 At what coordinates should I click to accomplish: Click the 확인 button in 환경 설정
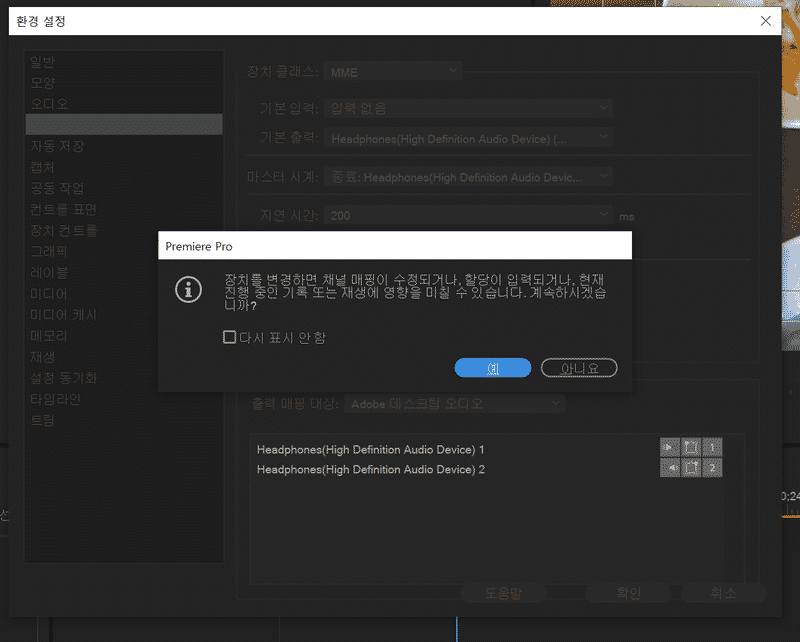click(x=628, y=593)
